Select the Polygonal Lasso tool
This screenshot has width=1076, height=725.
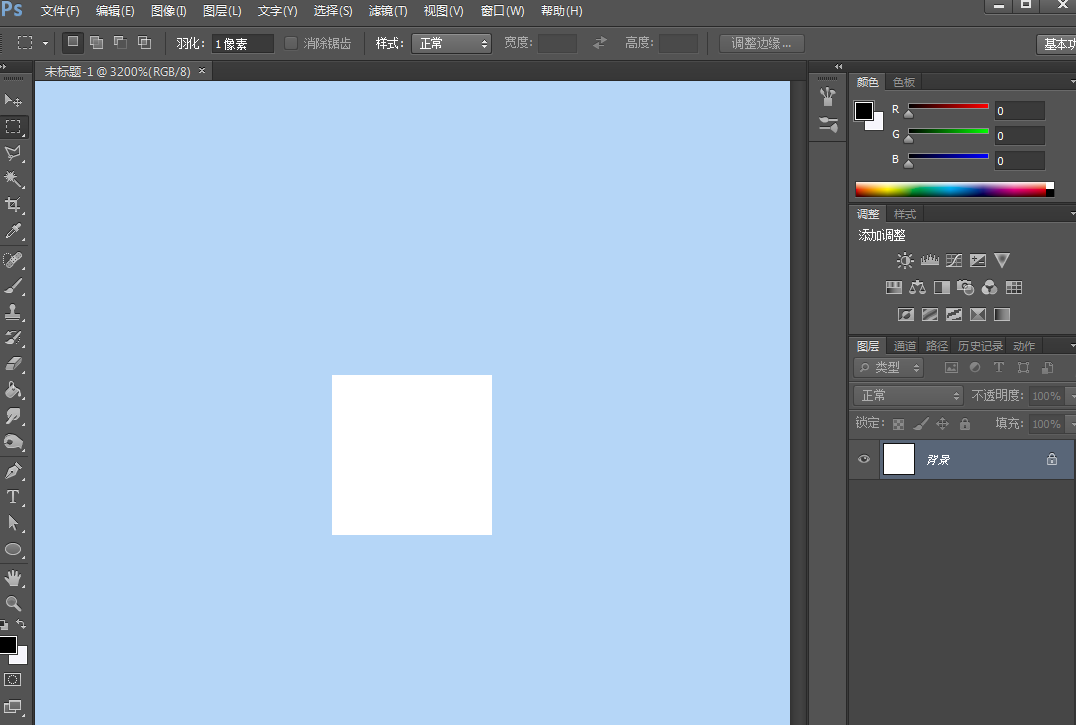[x=13, y=153]
